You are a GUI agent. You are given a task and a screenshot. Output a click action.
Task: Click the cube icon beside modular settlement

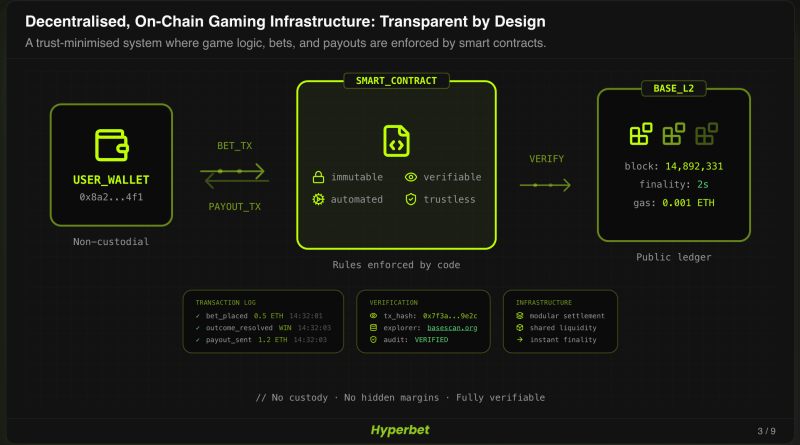(520, 315)
